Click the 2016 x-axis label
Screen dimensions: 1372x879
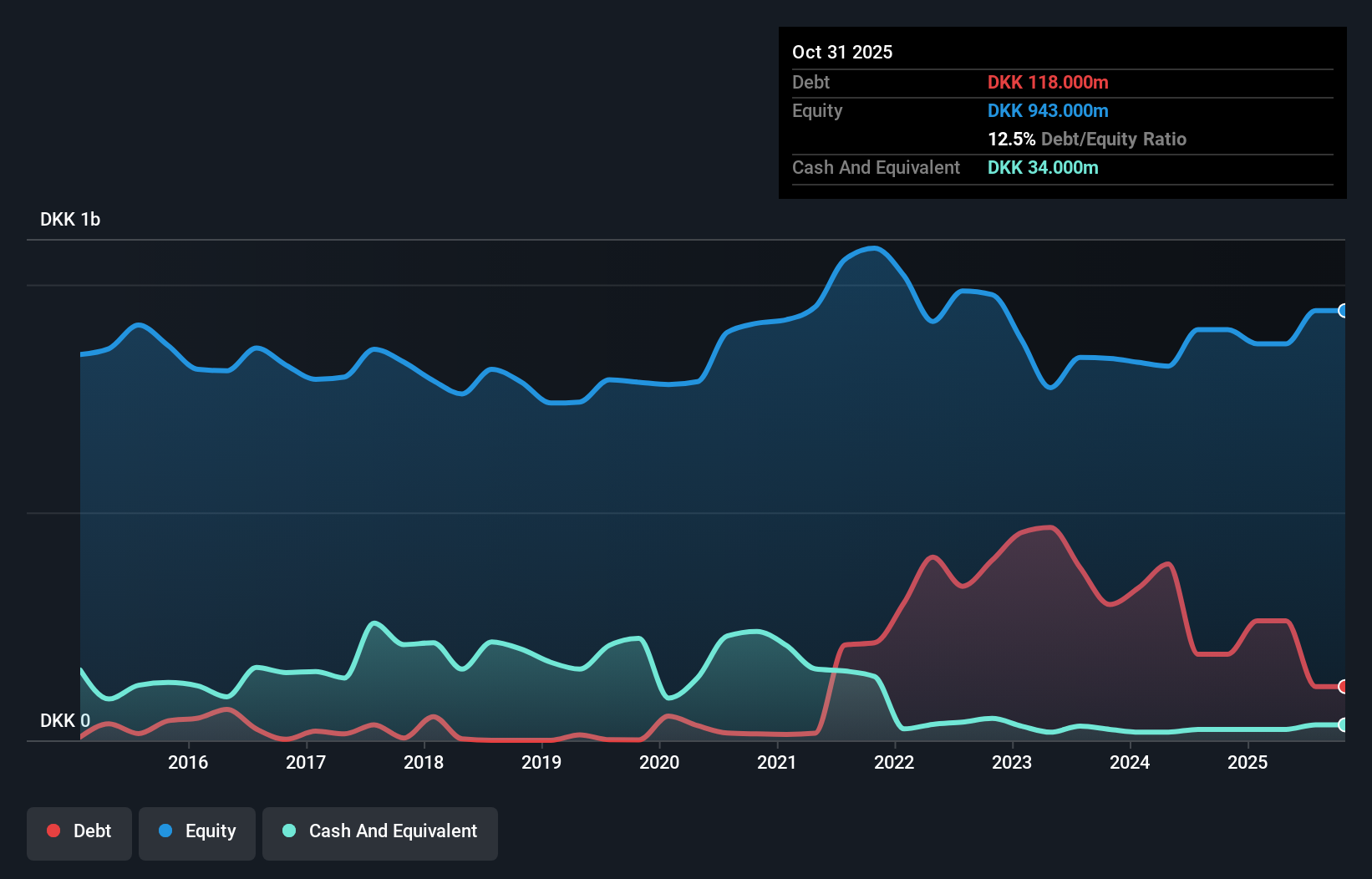(x=188, y=762)
